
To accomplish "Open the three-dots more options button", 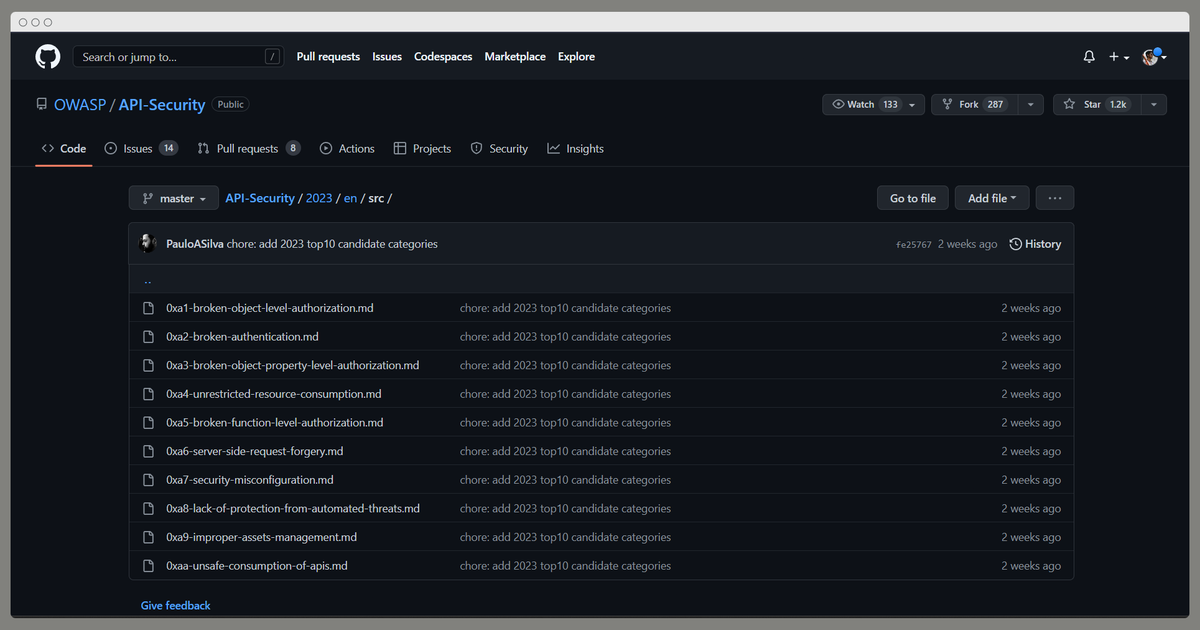I will (x=1055, y=198).
